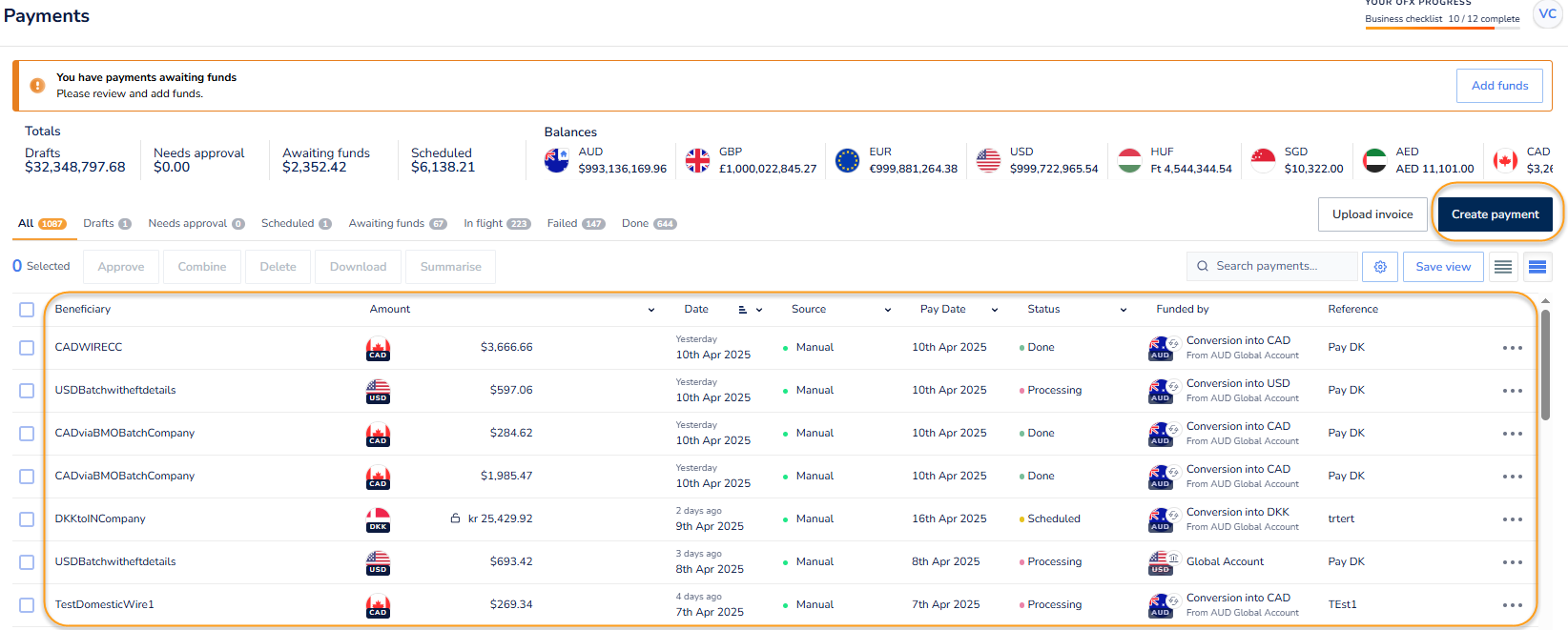Image resolution: width=1568 pixels, height=630 pixels.
Task: Open the Awaiting funds tab
Action: 397,223
